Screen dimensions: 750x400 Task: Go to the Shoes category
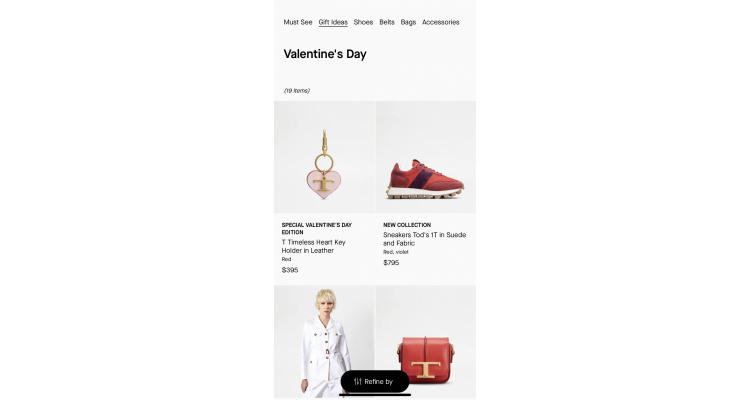[363, 22]
